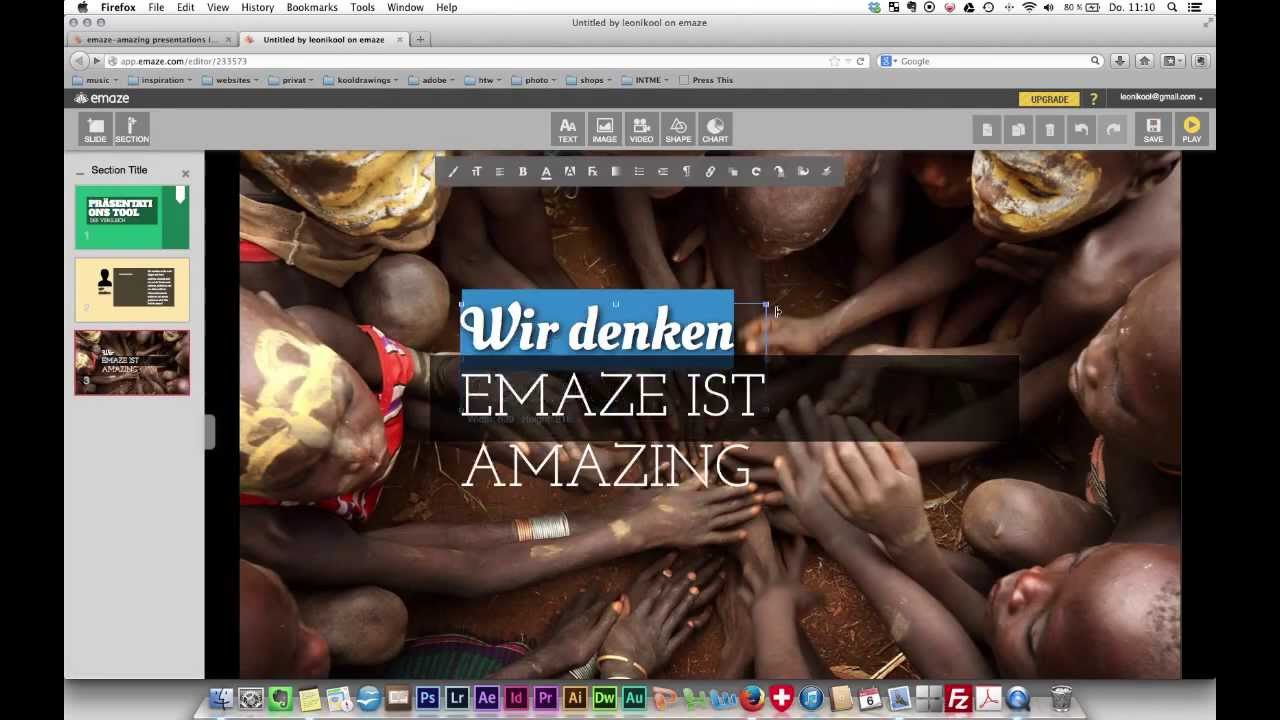Save the presentation
The image size is (1280, 720).
1153,128
